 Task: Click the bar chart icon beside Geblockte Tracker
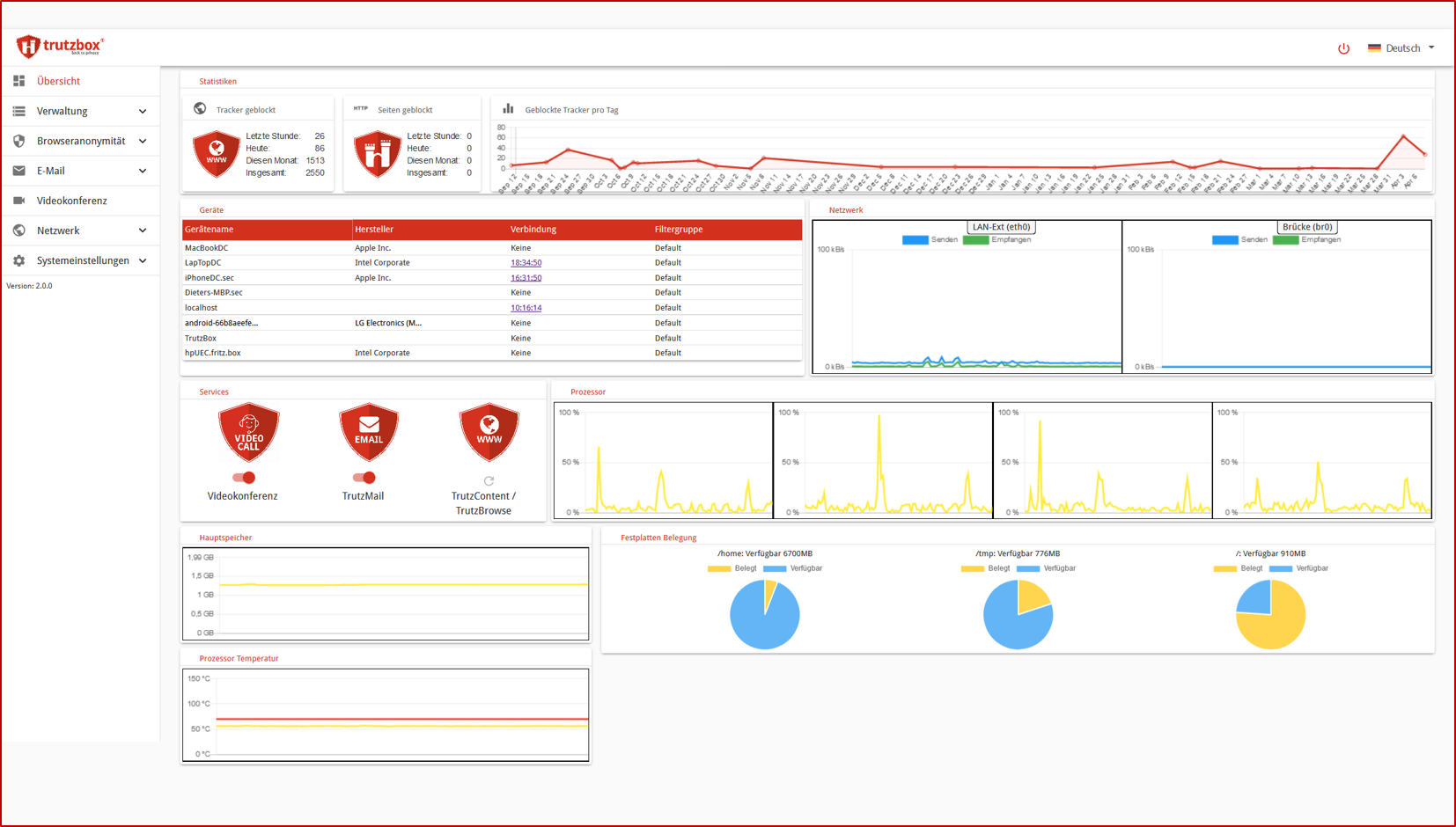[x=508, y=109]
